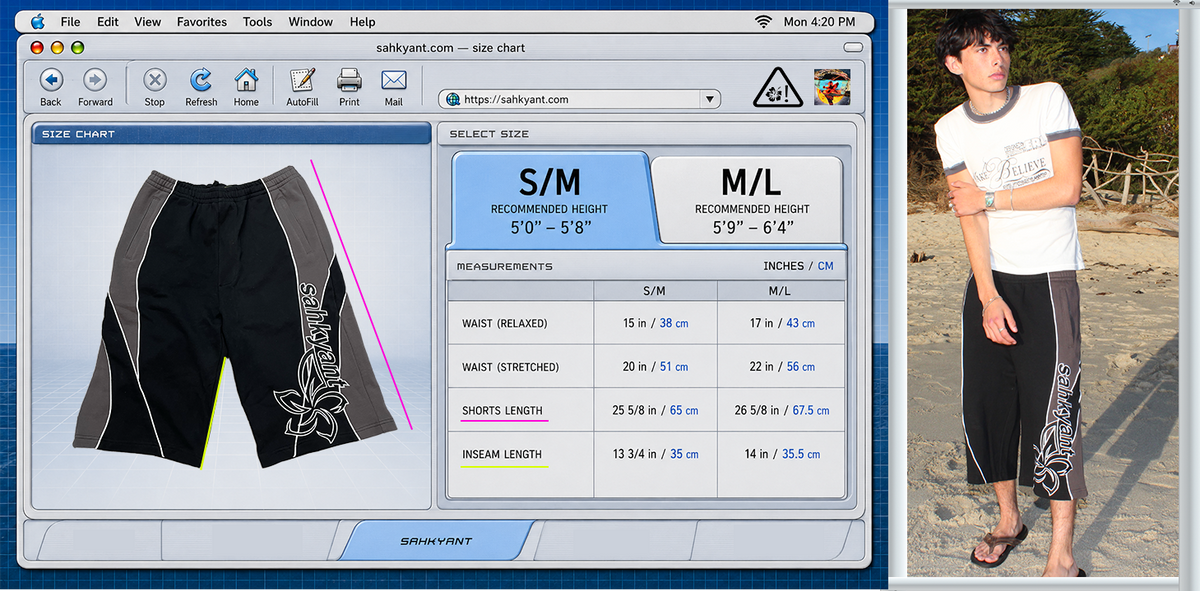
Task: Click the globe icon in the address bar
Action: 453,99
